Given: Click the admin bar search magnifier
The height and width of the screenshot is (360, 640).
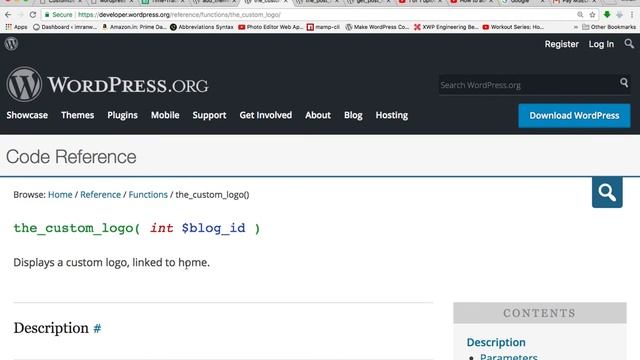Looking at the screenshot, I should tap(629, 43).
